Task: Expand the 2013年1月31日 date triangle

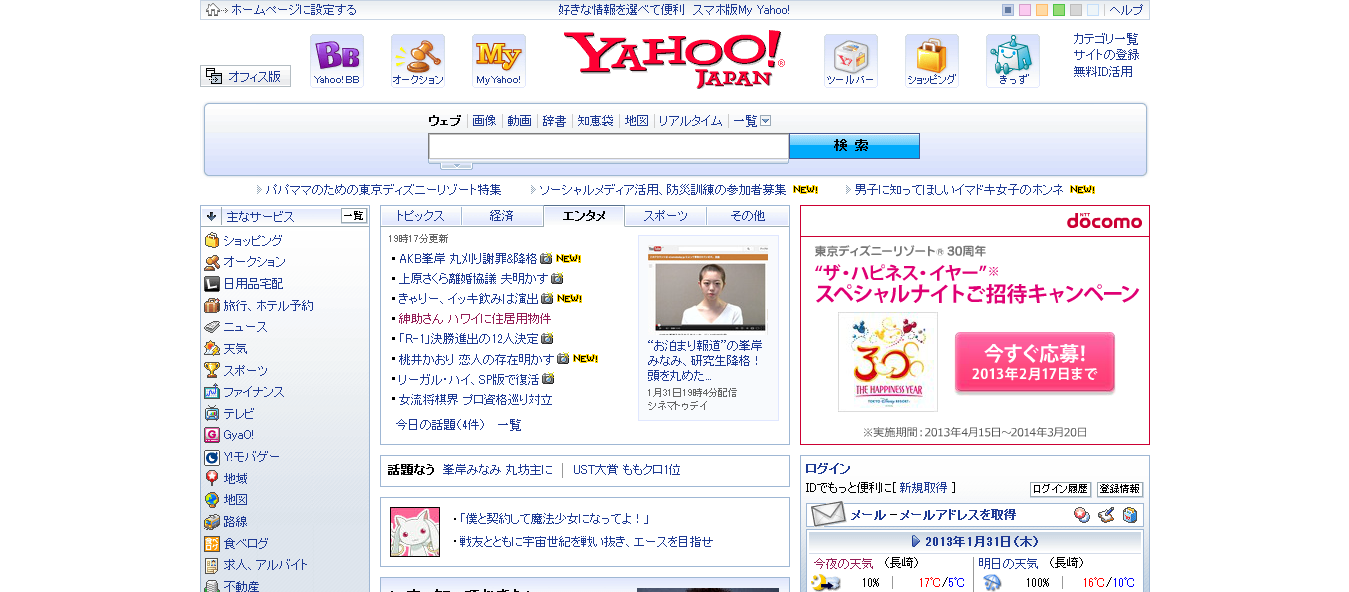Action: tap(916, 541)
